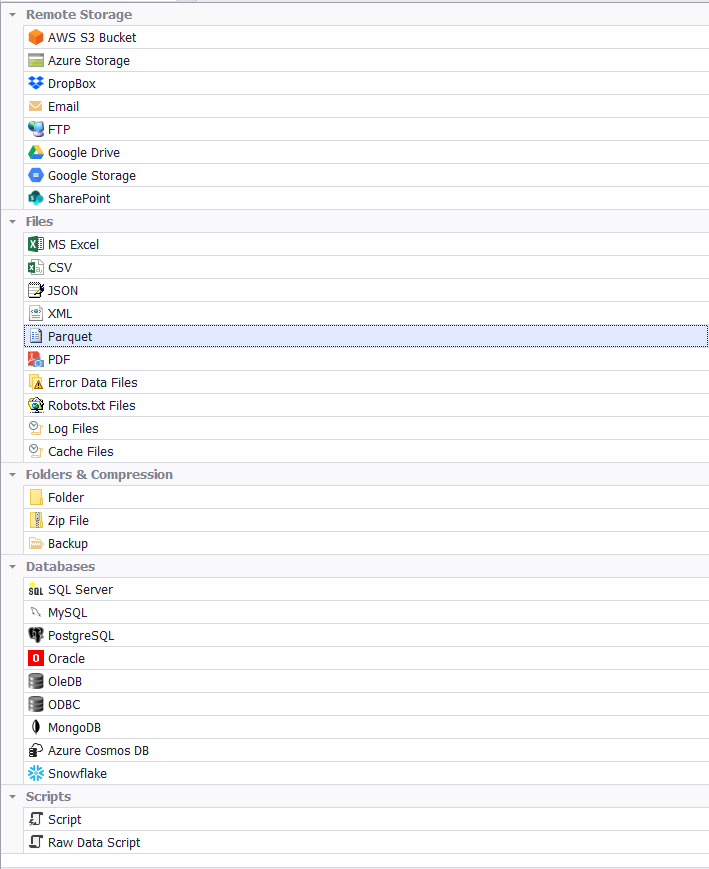
Task: Pick the Google Drive label
Action: tap(84, 152)
